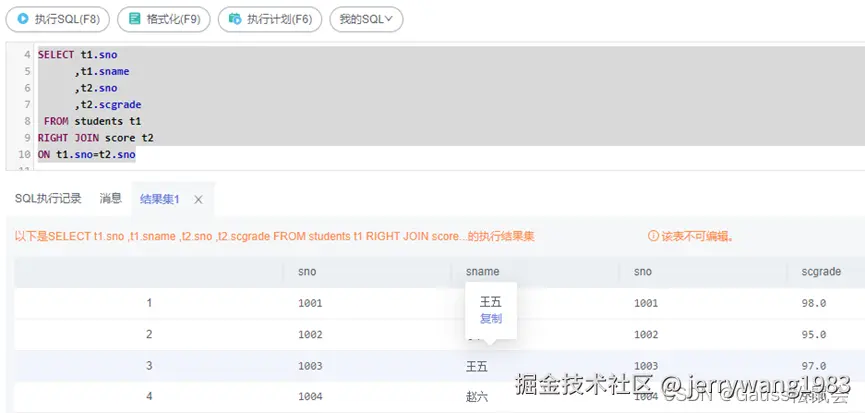Place cursor on RIGHT JOIN score t2 line
This screenshot has width=865, height=413.
[95, 138]
